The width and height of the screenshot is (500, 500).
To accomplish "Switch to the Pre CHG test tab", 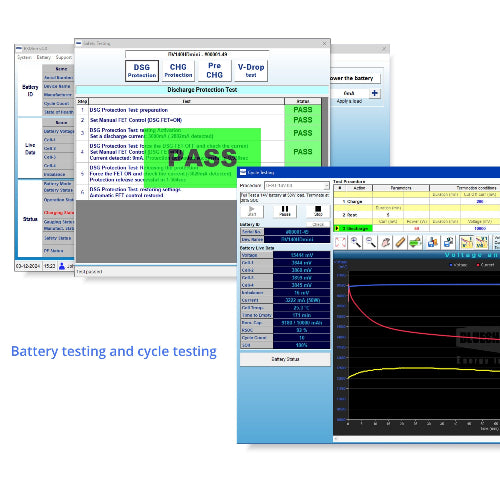I will (x=215, y=71).
